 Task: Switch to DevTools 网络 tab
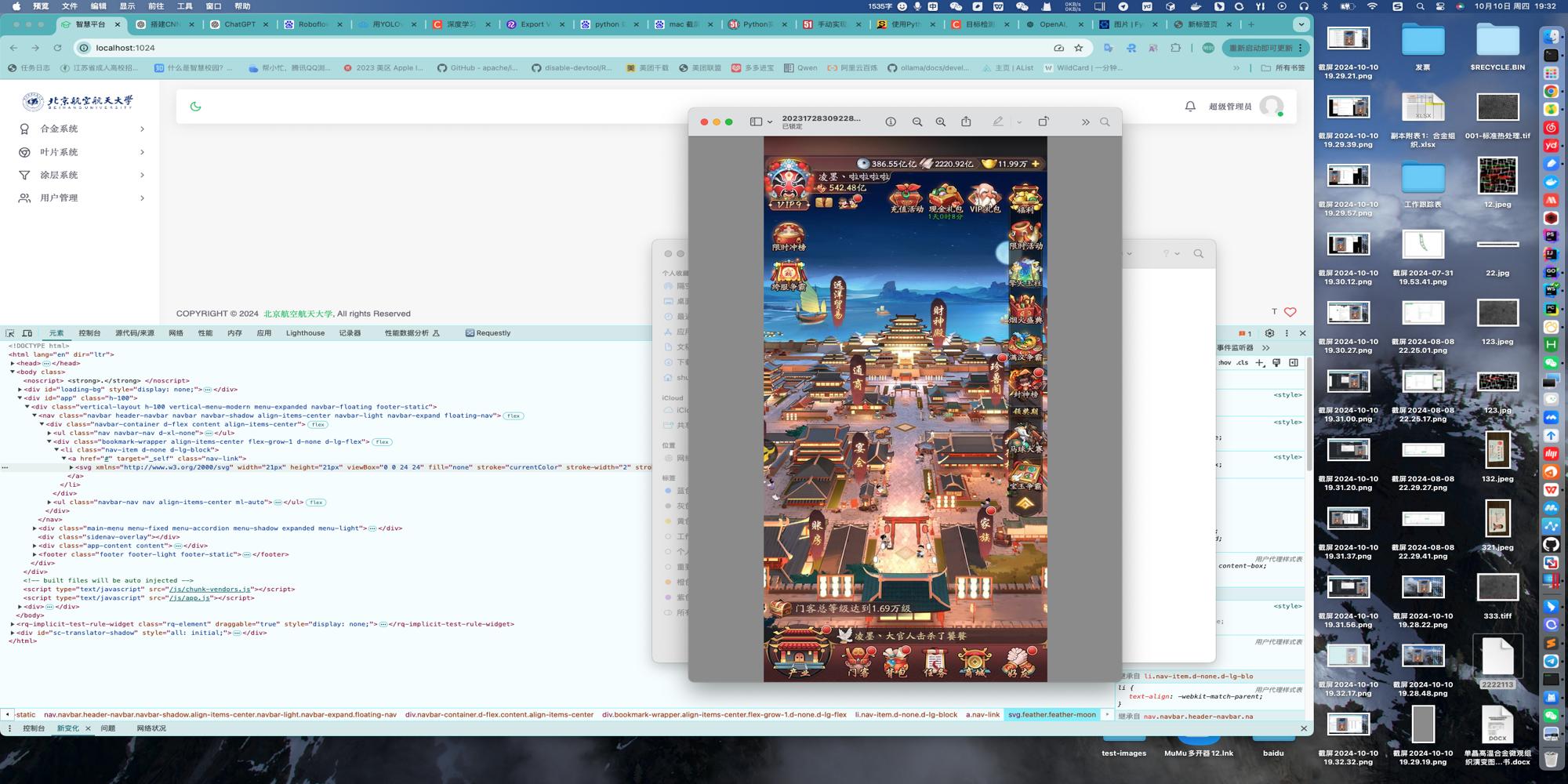(176, 333)
